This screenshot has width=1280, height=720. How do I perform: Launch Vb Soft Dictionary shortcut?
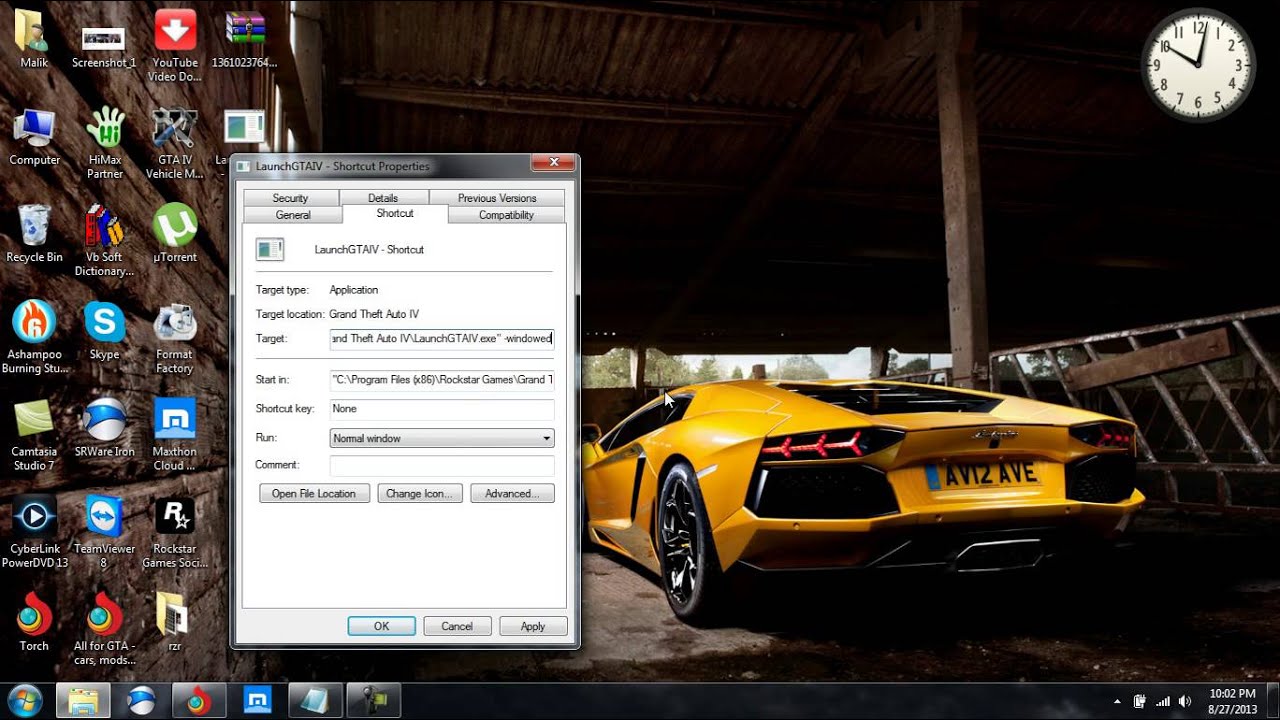[x=104, y=241]
